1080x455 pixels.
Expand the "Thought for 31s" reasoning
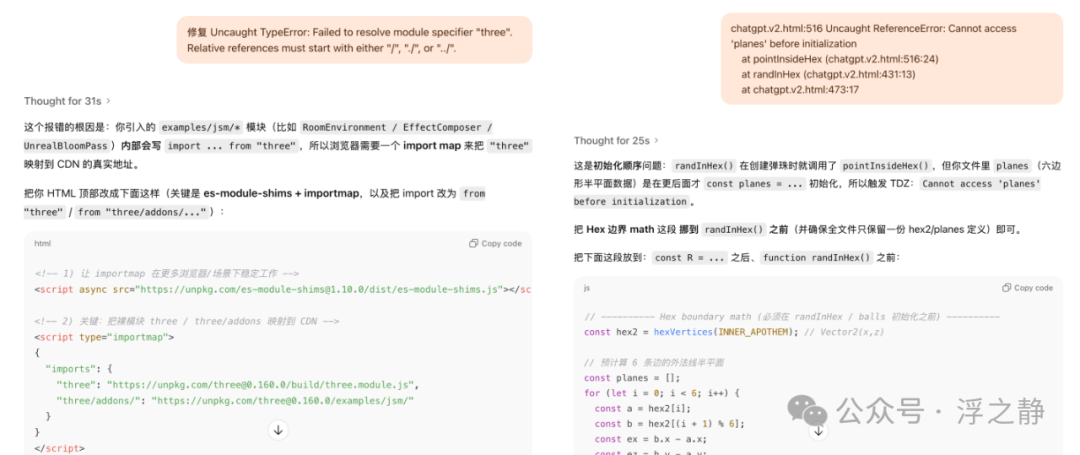point(67,100)
